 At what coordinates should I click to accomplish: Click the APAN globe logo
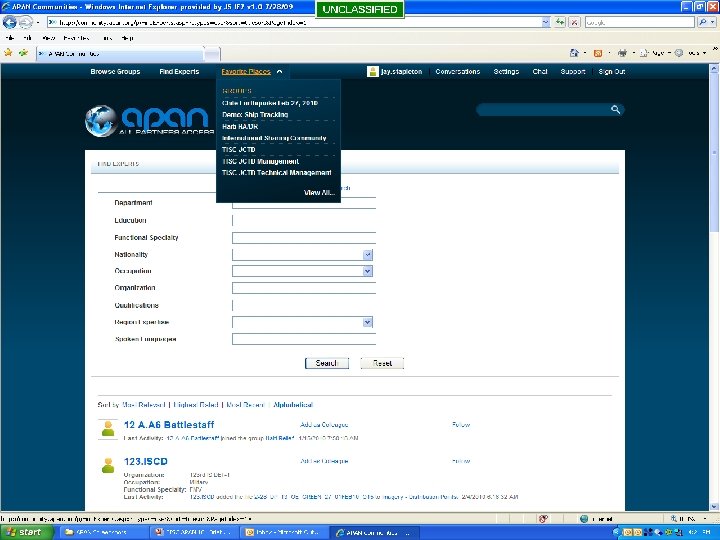tap(101, 120)
